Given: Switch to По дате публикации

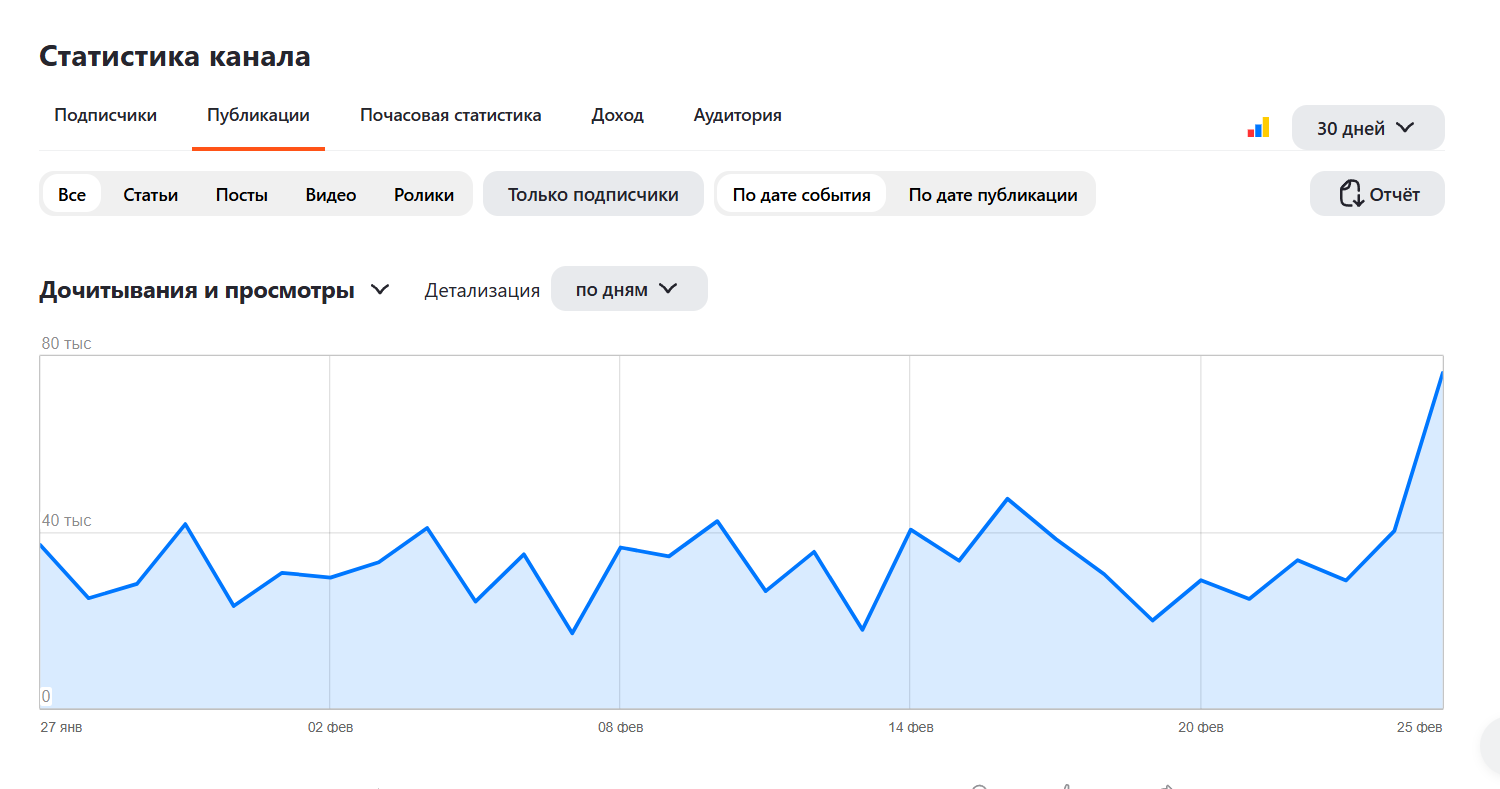Looking at the screenshot, I should 992,194.
